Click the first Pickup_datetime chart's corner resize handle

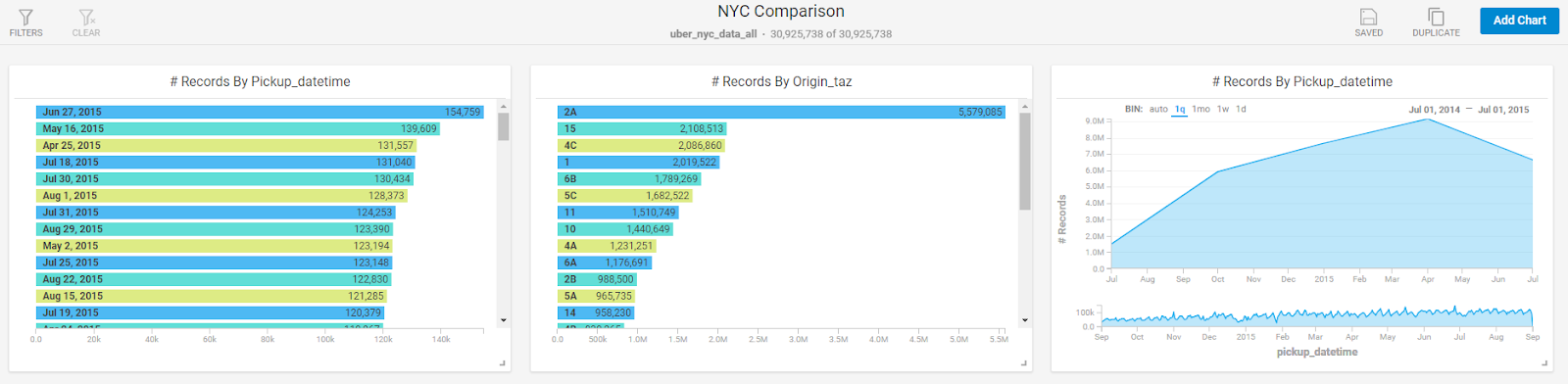coord(503,363)
